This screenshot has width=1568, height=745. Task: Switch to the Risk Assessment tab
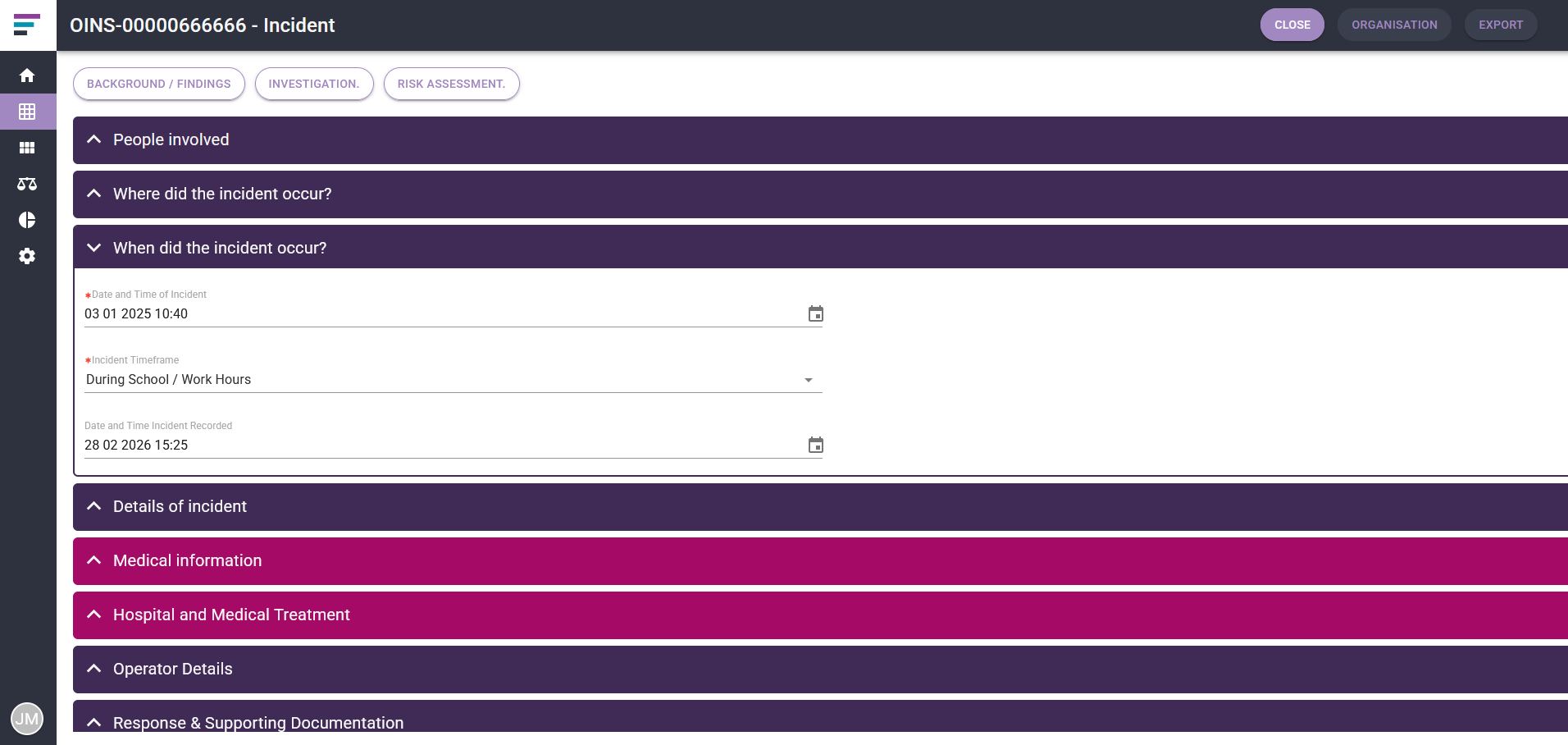coord(452,84)
